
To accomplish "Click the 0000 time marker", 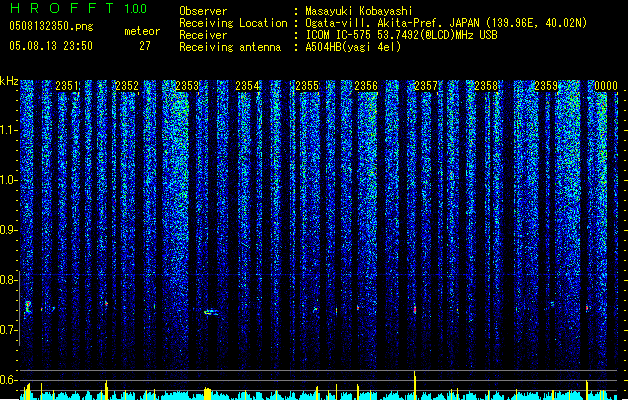I will tap(606, 86).
